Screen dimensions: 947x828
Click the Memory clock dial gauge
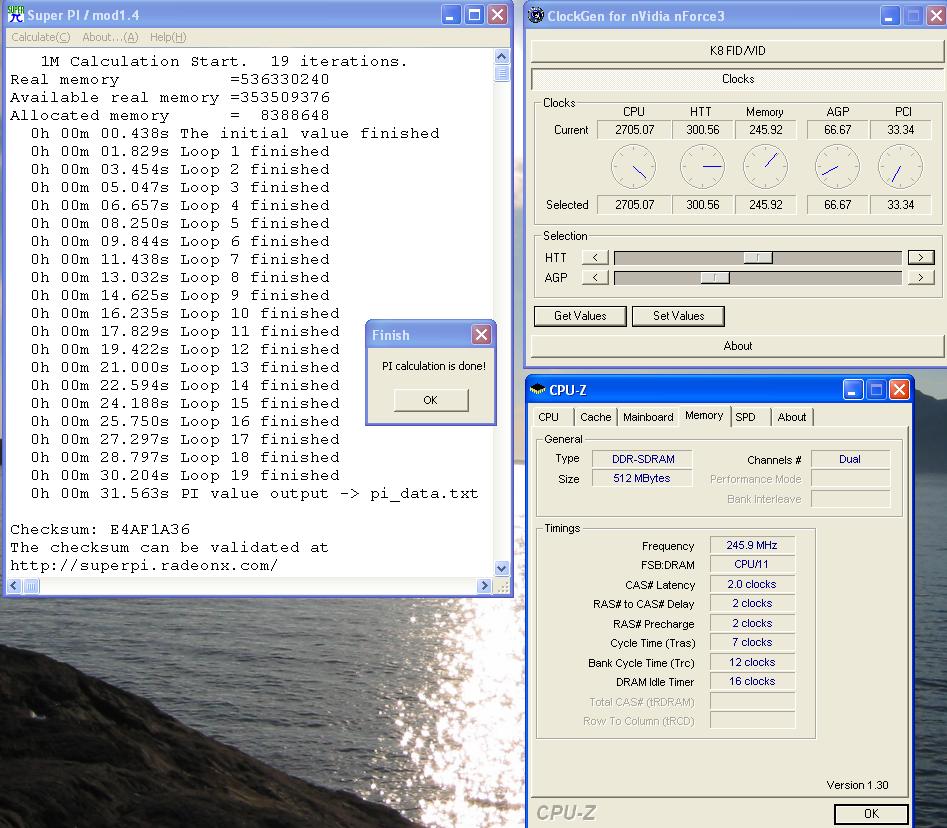coord(765,167)
